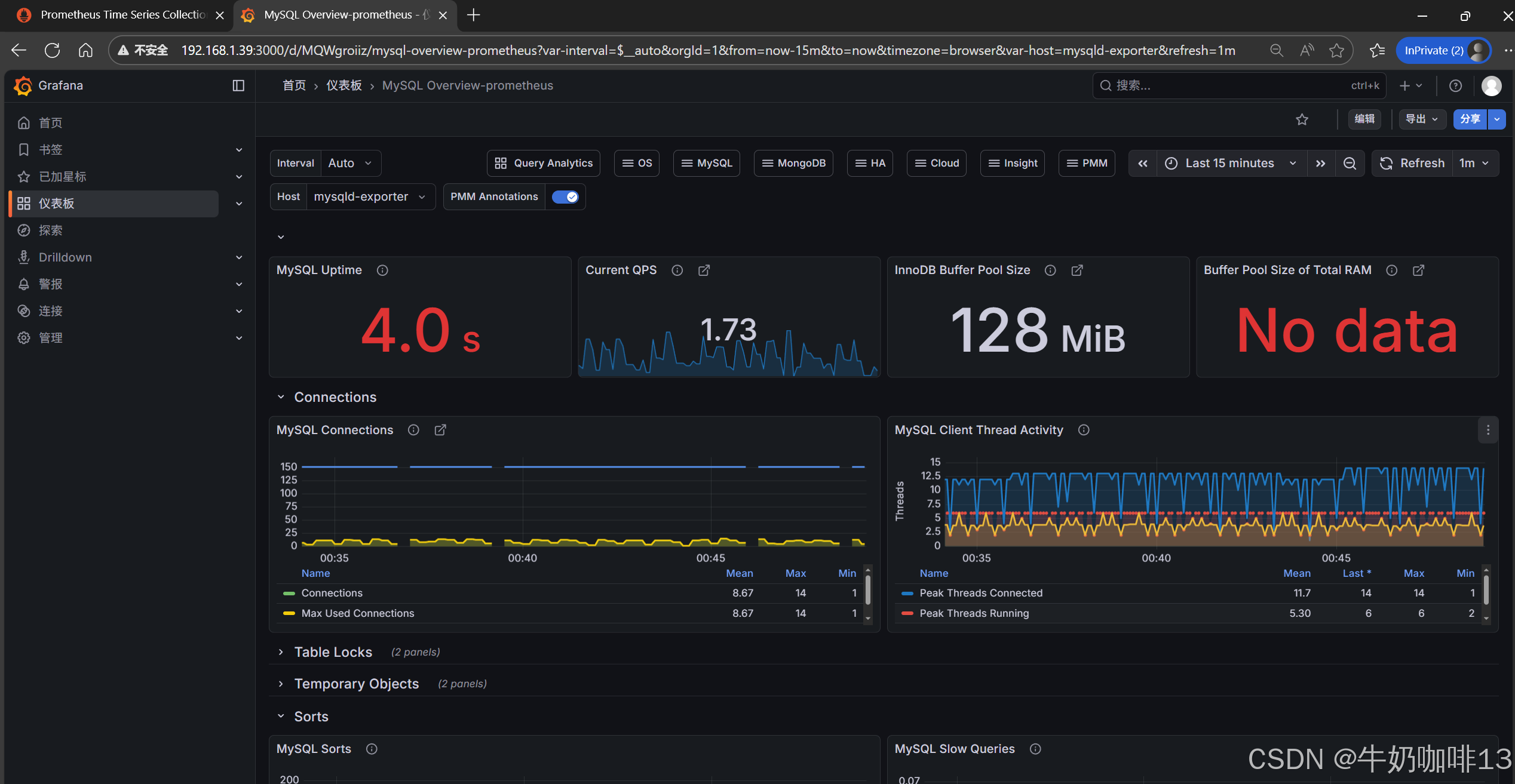Click the dock sidebar menu icon
1515x784 pixels.
click(238, 85)
